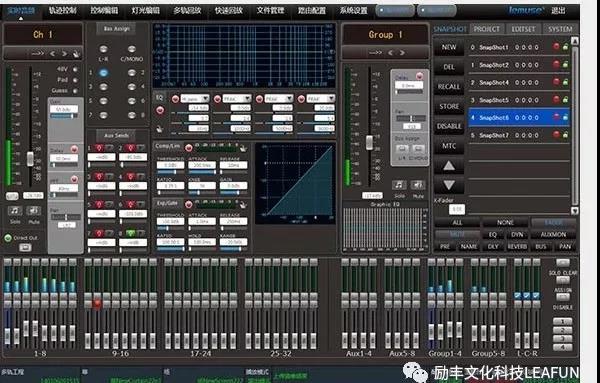The height and width of the screenshot is (383, 600).
Task: Assign channel 1 to the L-R bus
Action: click(103, 49)
